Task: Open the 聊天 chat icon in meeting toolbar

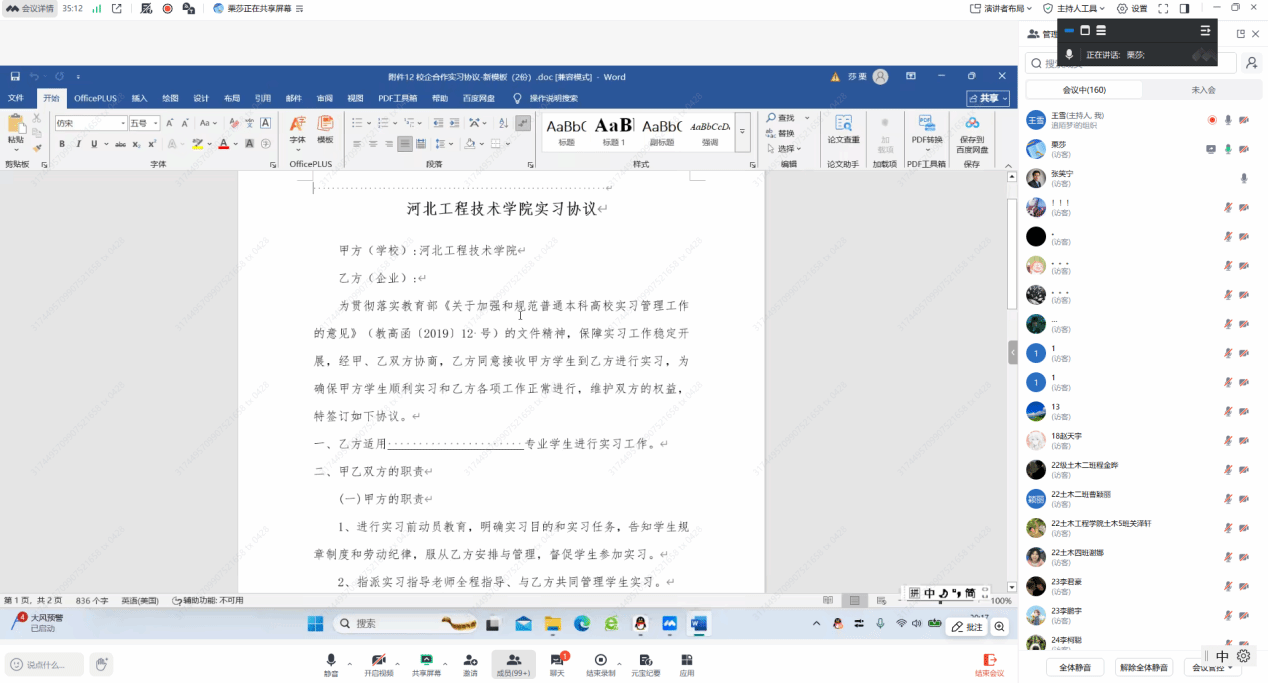Action: (x=557, y=660)
